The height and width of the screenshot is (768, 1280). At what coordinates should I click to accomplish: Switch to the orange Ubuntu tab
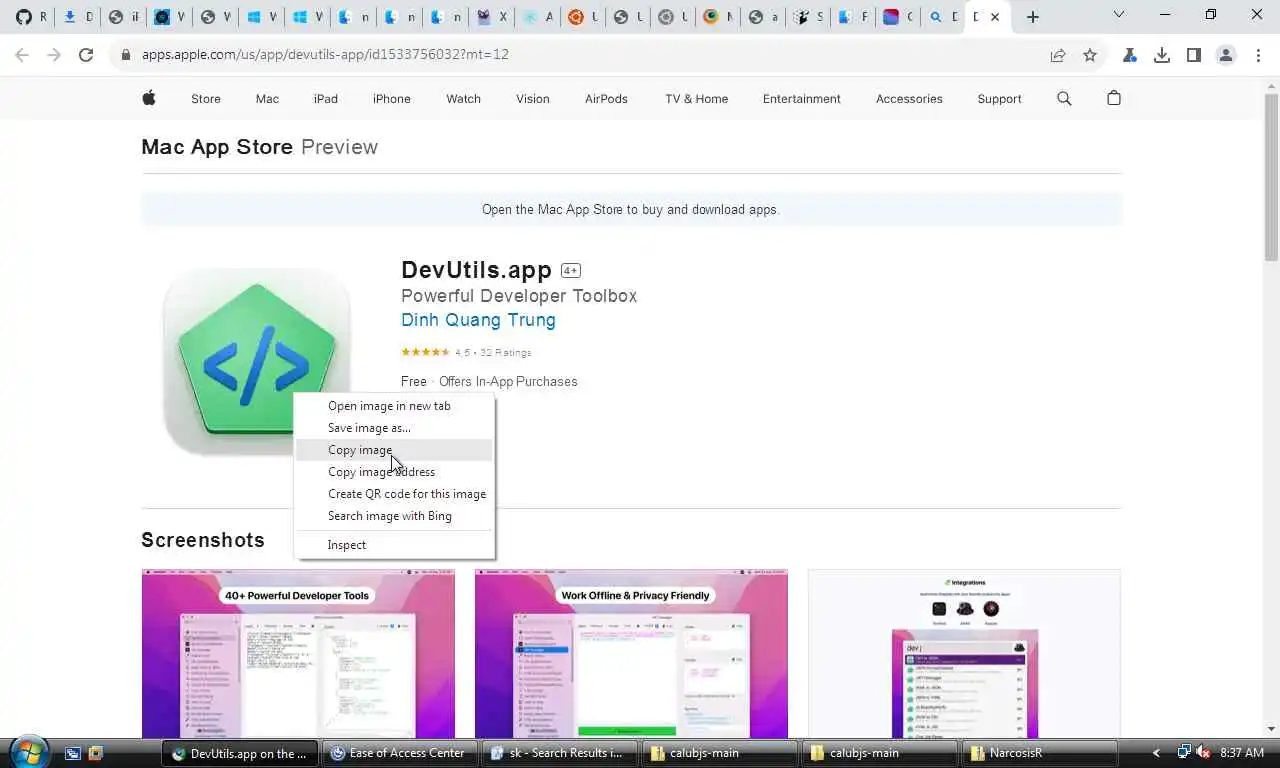click(582, 17)
